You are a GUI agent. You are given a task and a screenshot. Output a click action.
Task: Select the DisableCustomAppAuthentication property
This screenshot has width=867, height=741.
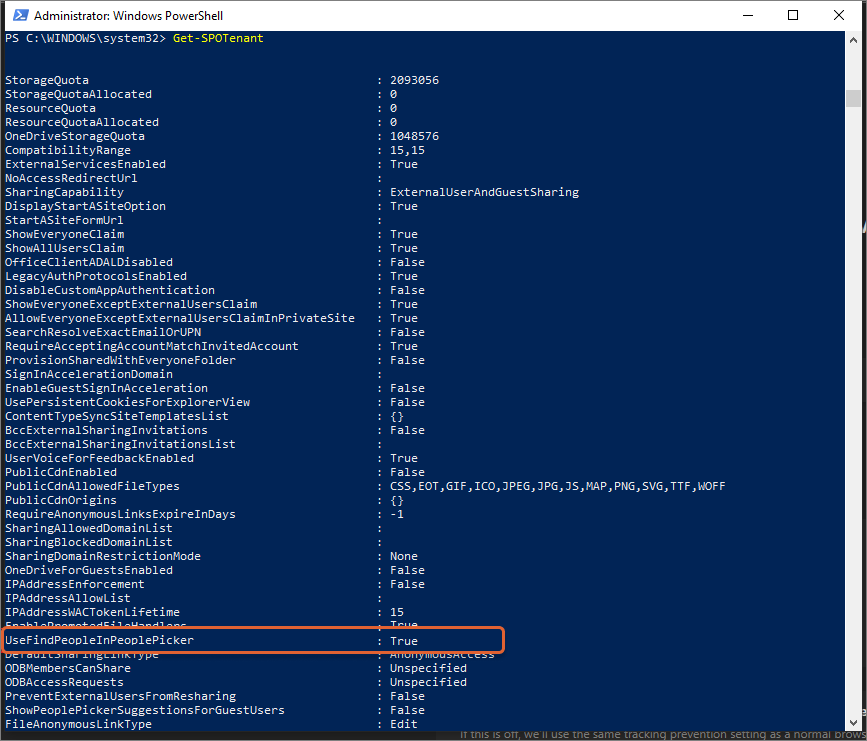tap(110, 290)
